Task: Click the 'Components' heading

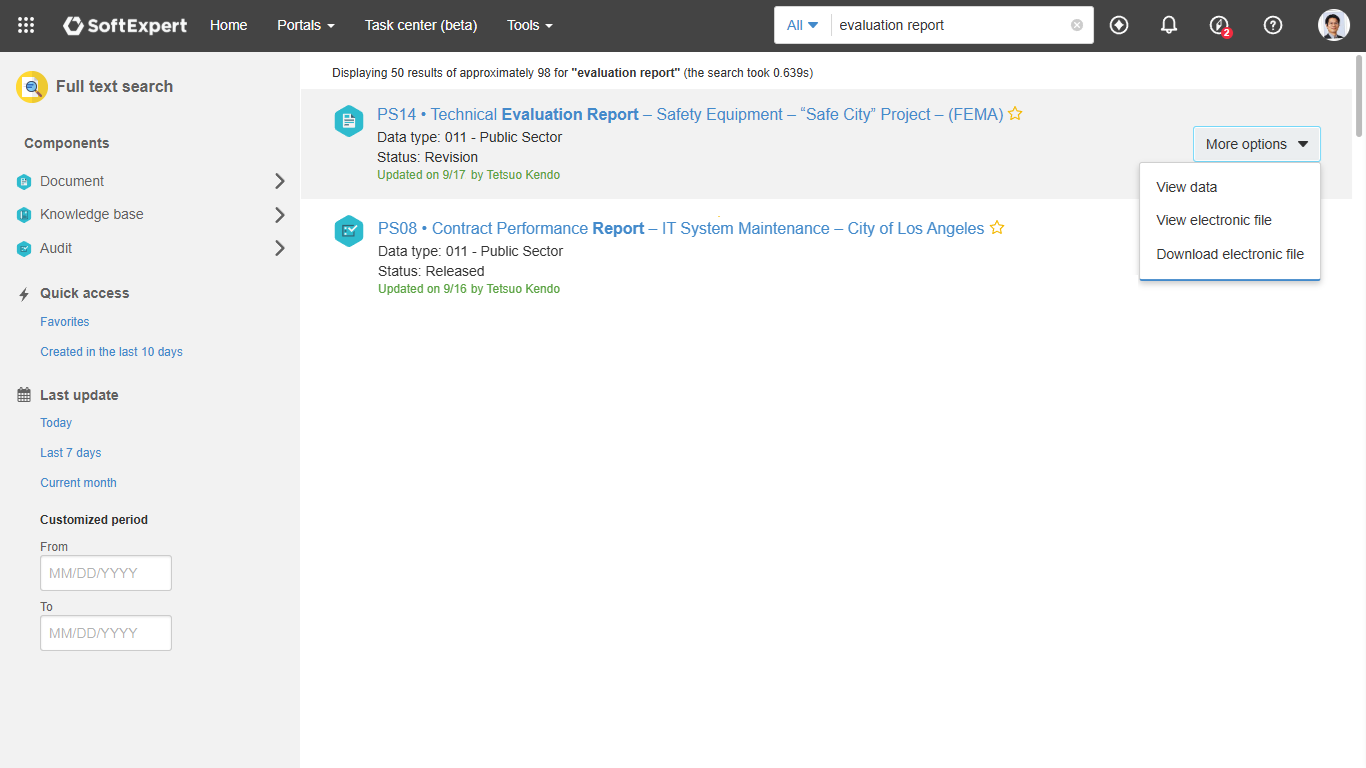Action: [67, 143]
